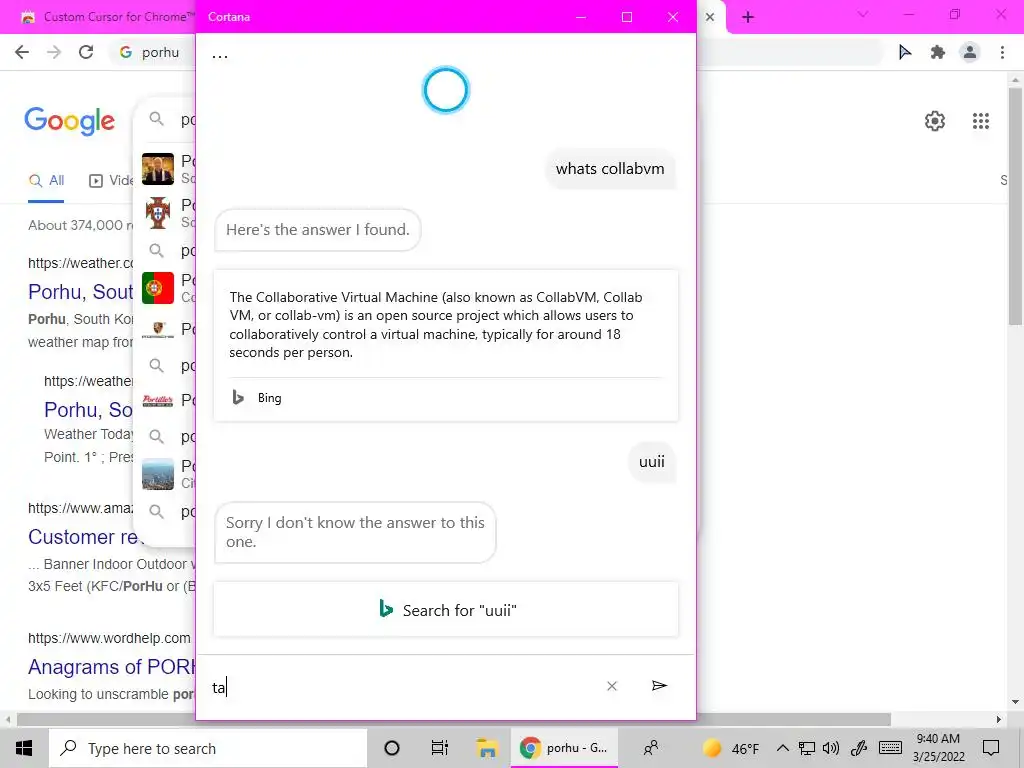This screenshot has width=1024, height=768.
Task: Open Windows Ink pen tray icon
Action: pos(859,748)
